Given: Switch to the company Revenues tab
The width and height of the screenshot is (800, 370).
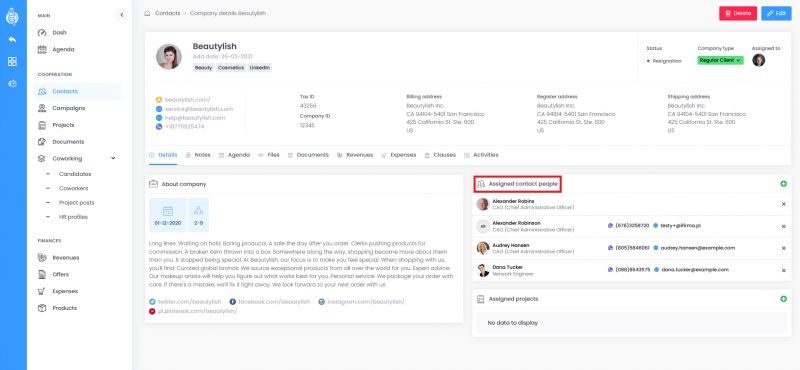Looking at the screenshot, I should point(355,155).
